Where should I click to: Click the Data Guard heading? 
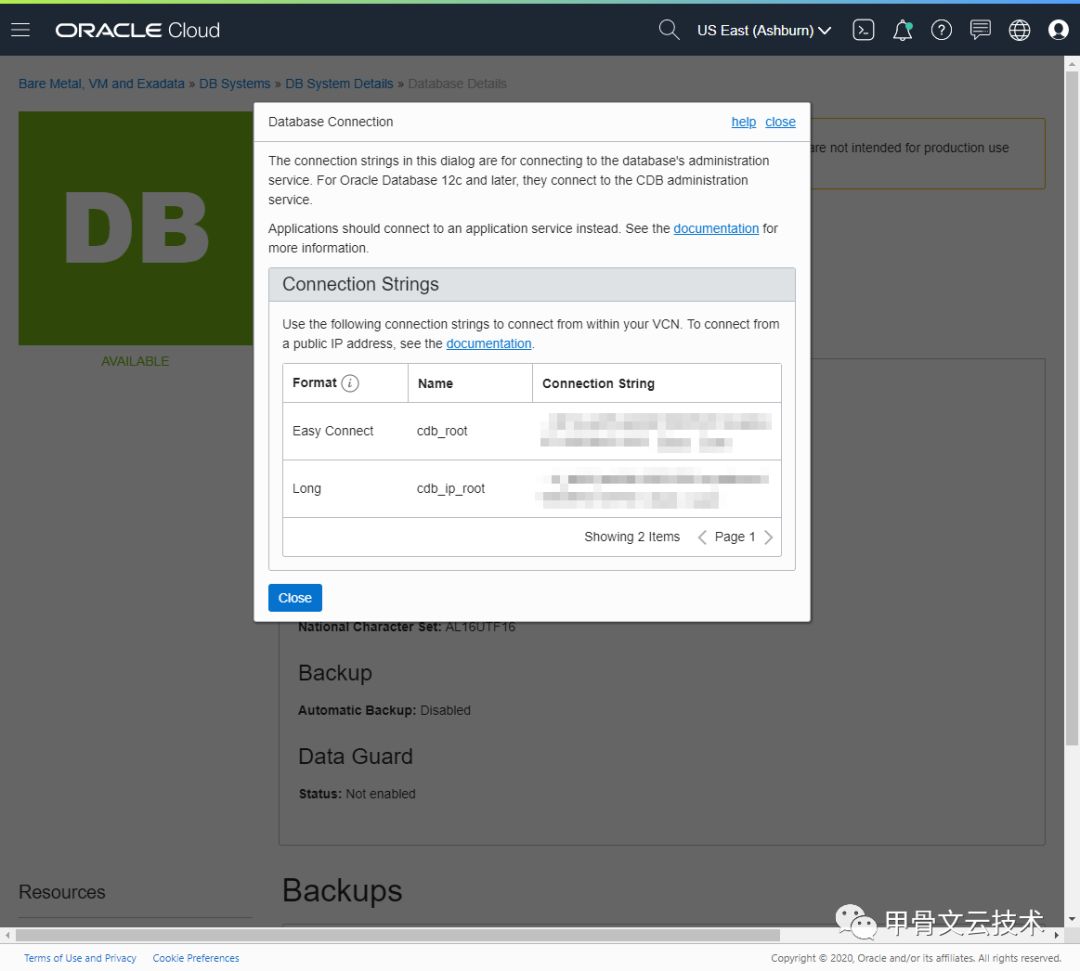355,756
